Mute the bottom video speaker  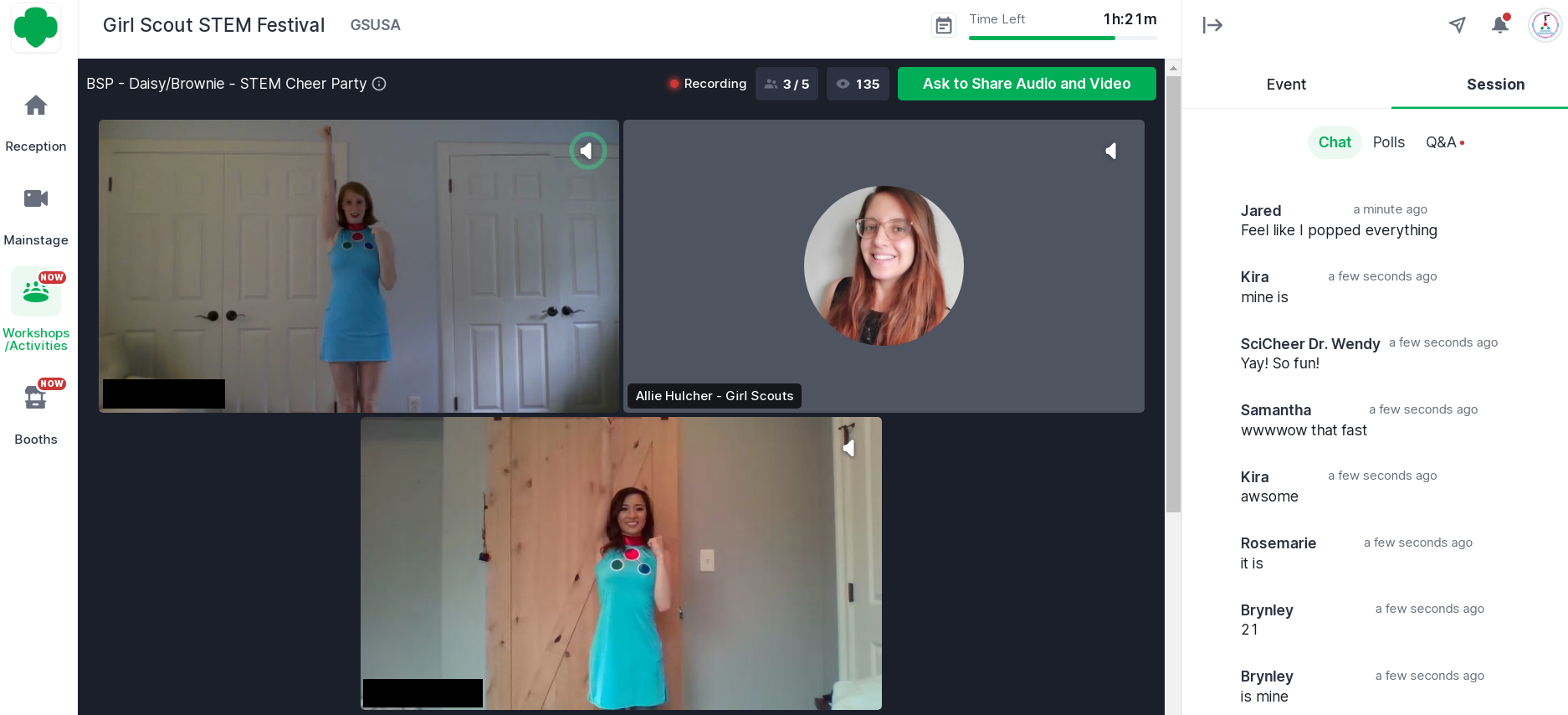(848, 448)
